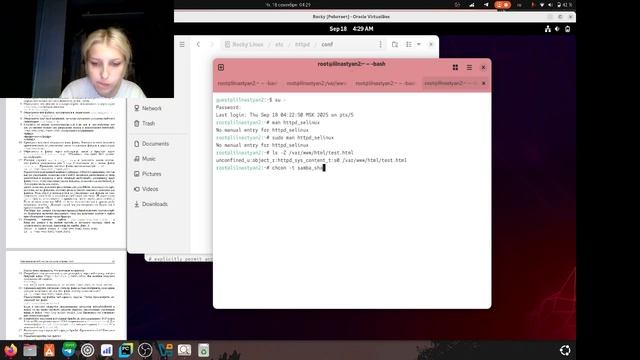640x360 pixels.
Task: Open the magnifier viewer app in dock
Action: (184, 350)
